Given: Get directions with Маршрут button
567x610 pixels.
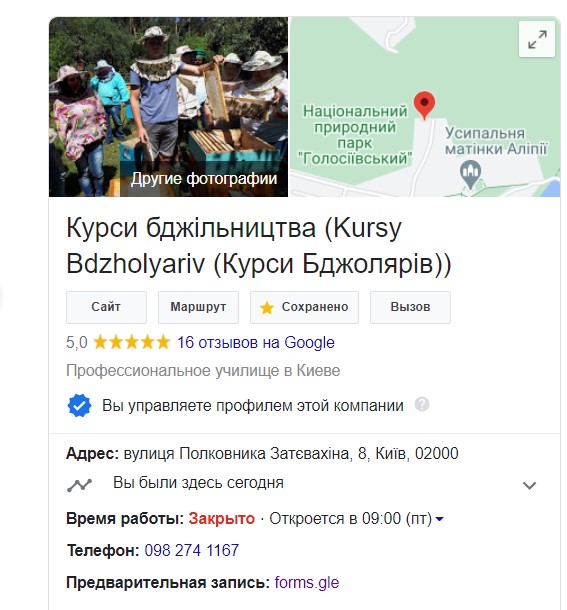Looking at the screenshot, I should 198,307.
